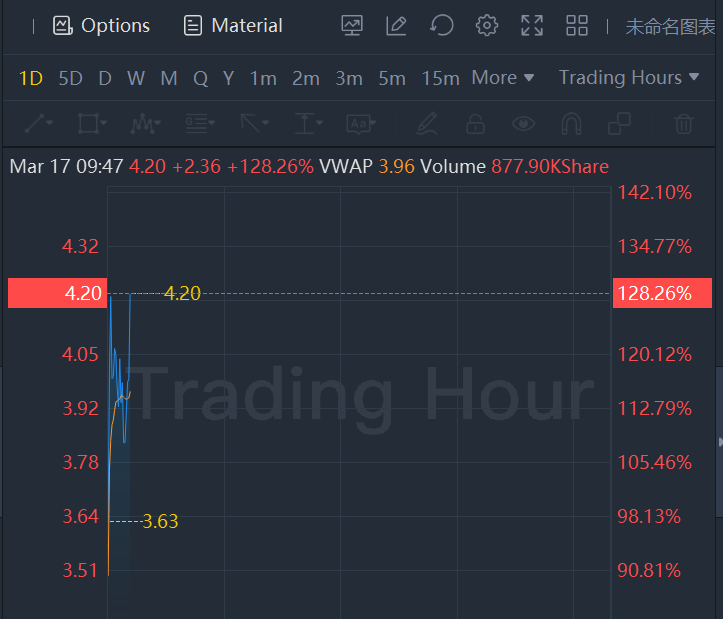The image size is (723, 619).
Task: Open the Options button
Action: (101, 26)
